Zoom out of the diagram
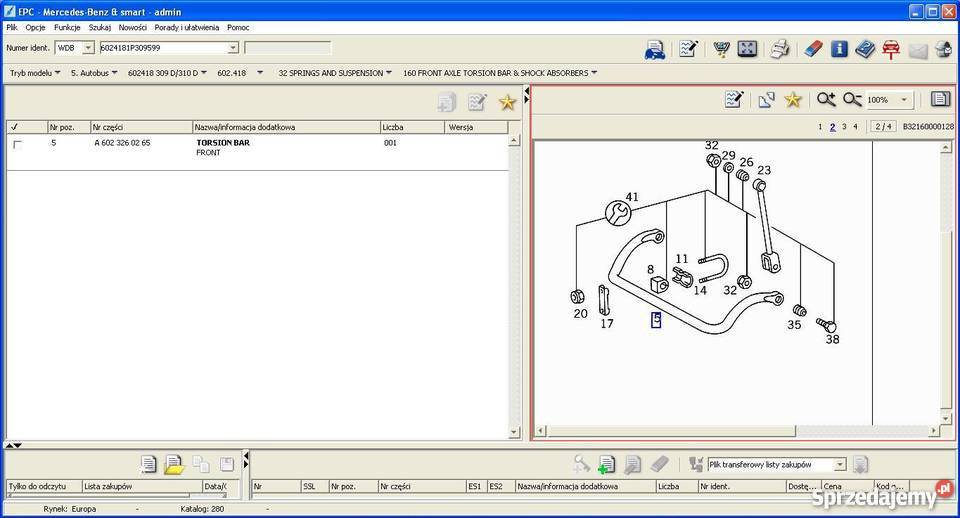 [852, 99]
